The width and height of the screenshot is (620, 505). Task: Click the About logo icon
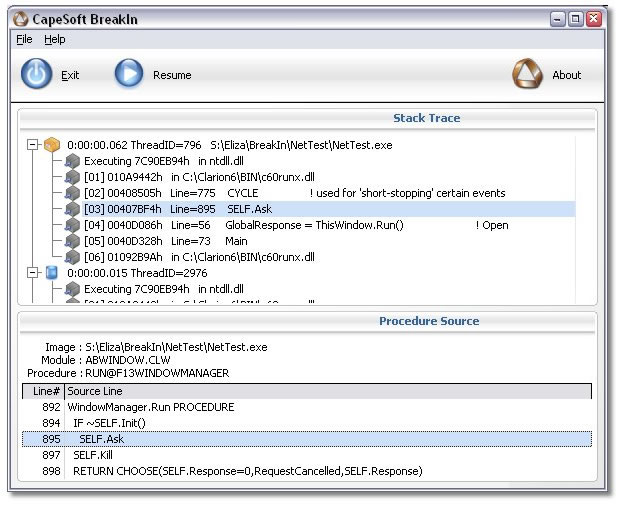(x=526, y=74)
